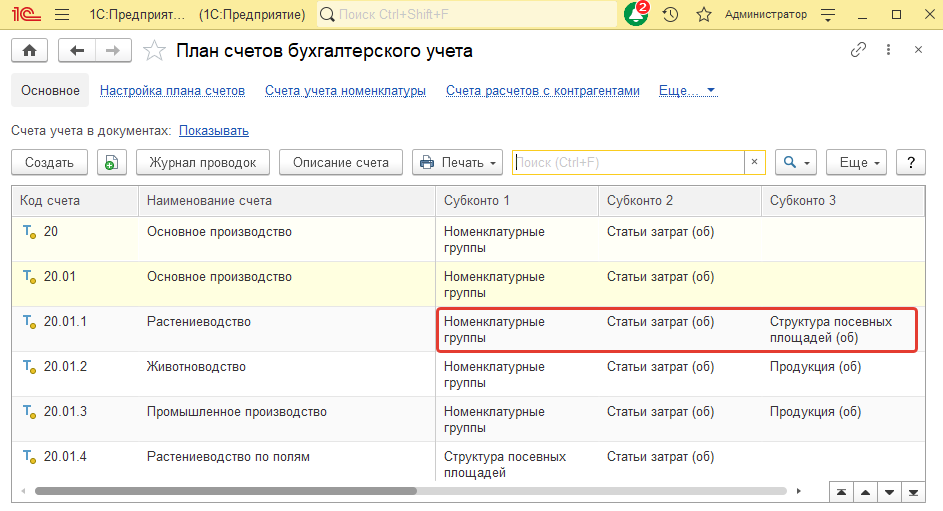The image size is (943, 511).
Task: Navigate back with the left arrow
Action: pyautogui.click(x=77, y=51)
